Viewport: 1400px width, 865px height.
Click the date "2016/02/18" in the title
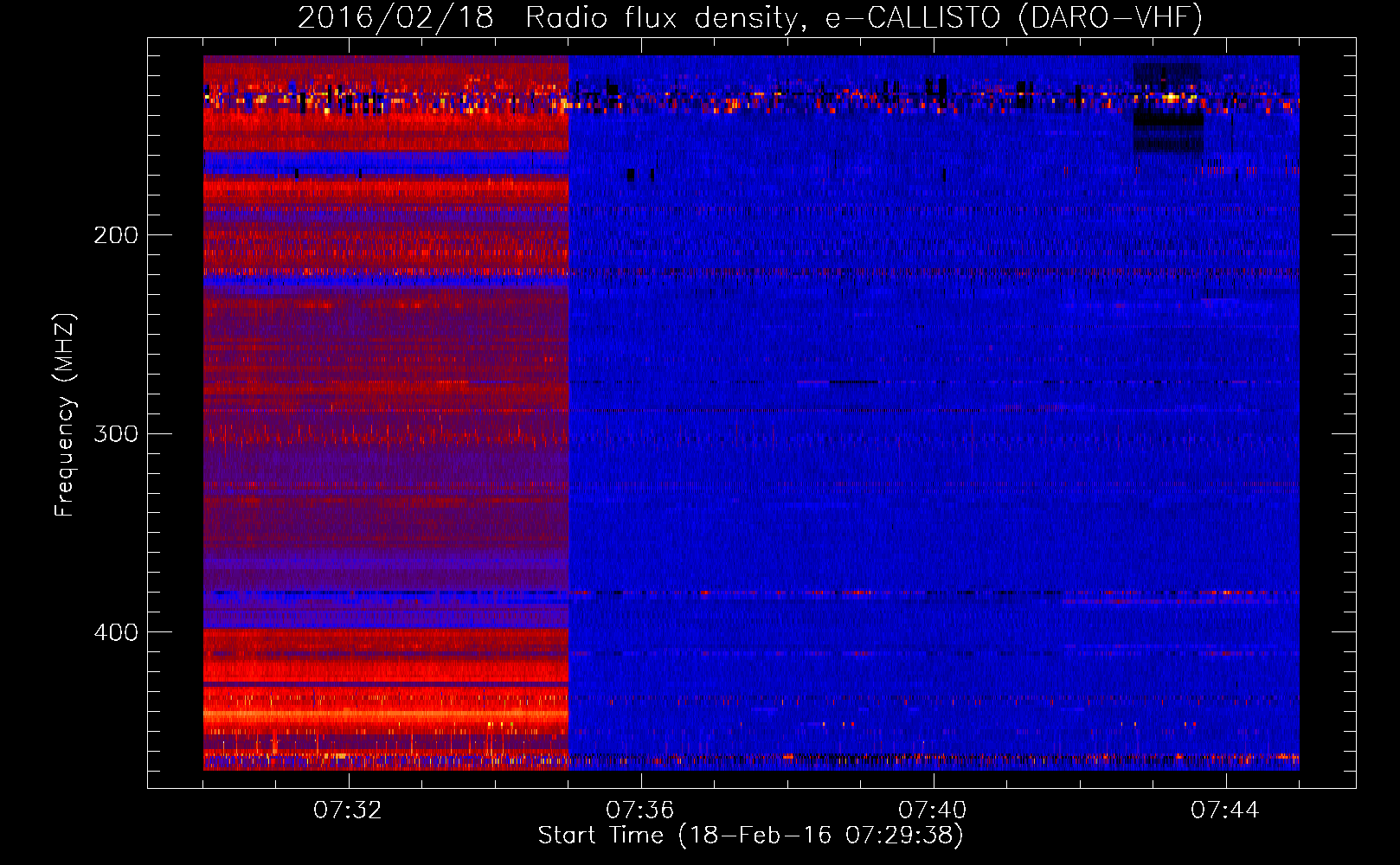coord(396,17)
